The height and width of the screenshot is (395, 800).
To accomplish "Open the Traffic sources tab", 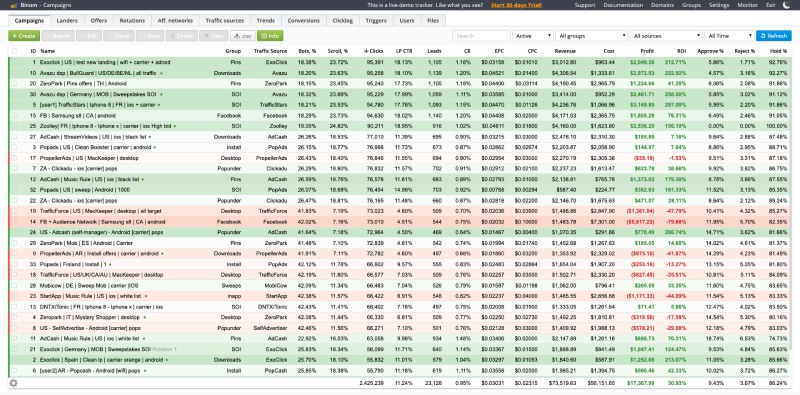I will (x=224, y=20).
